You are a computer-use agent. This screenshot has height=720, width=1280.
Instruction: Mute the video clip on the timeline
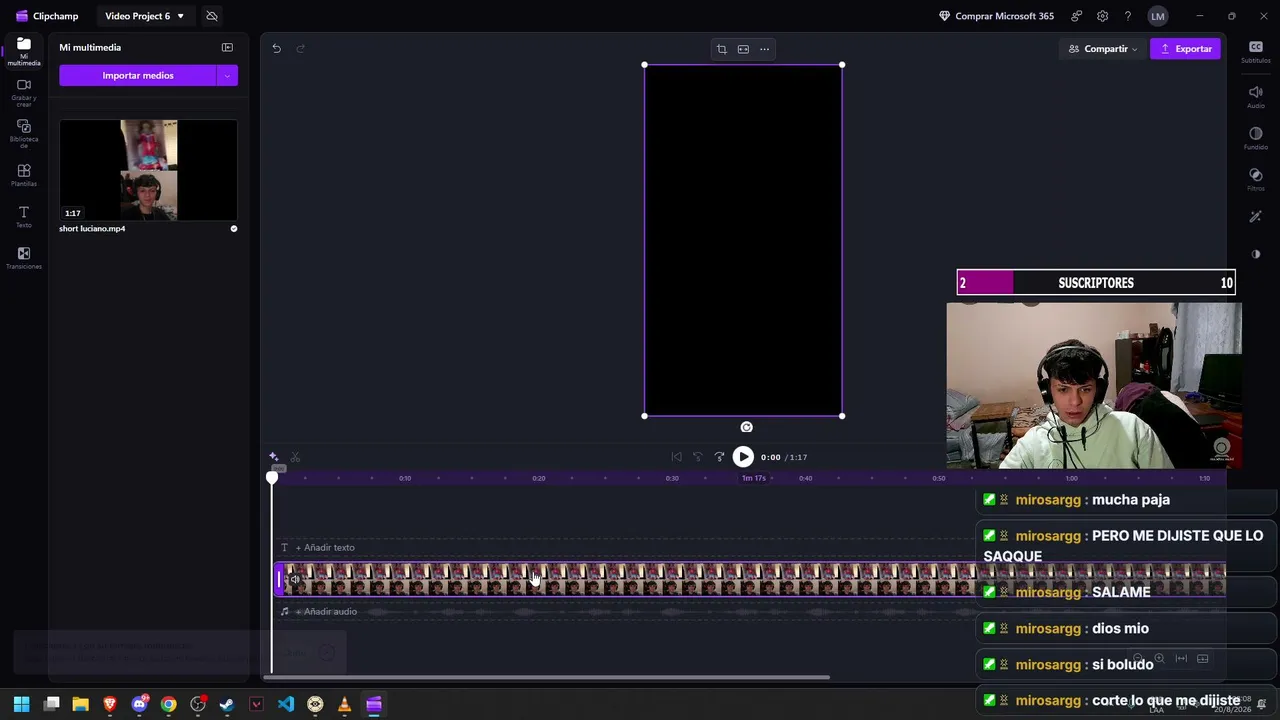point(294,580)
